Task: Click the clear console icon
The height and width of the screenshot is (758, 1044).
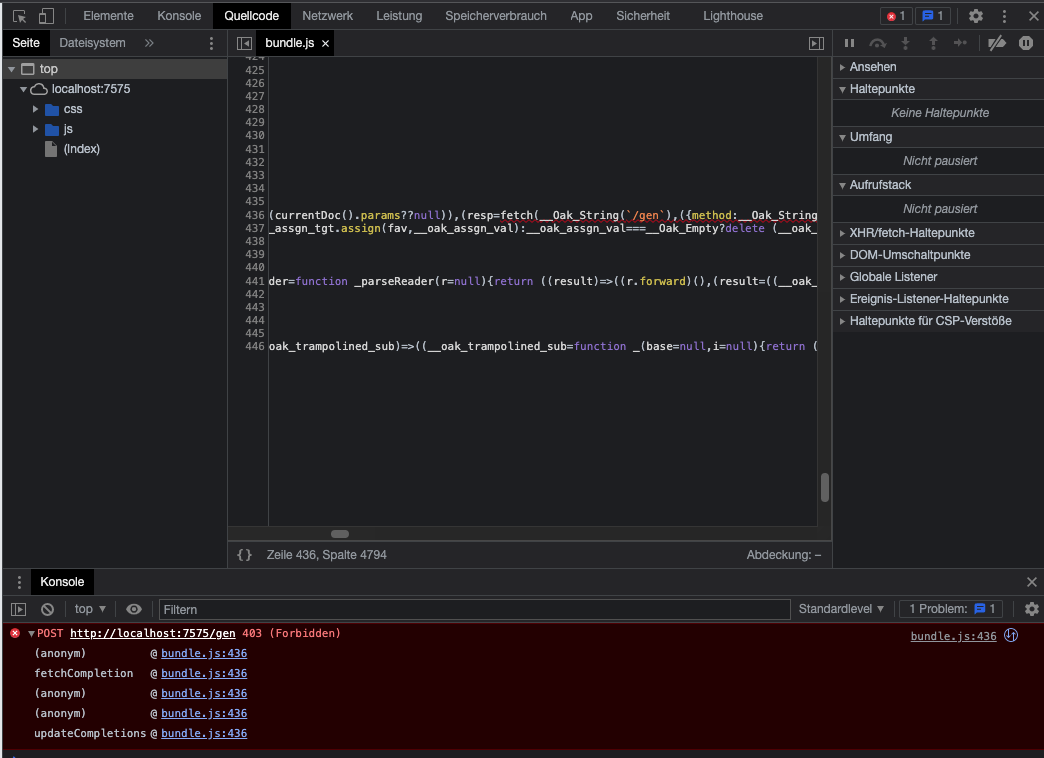Action: pos(46,609)
